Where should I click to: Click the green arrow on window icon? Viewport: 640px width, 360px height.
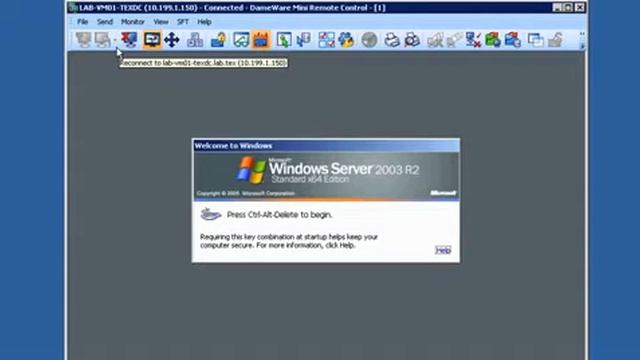284,40
